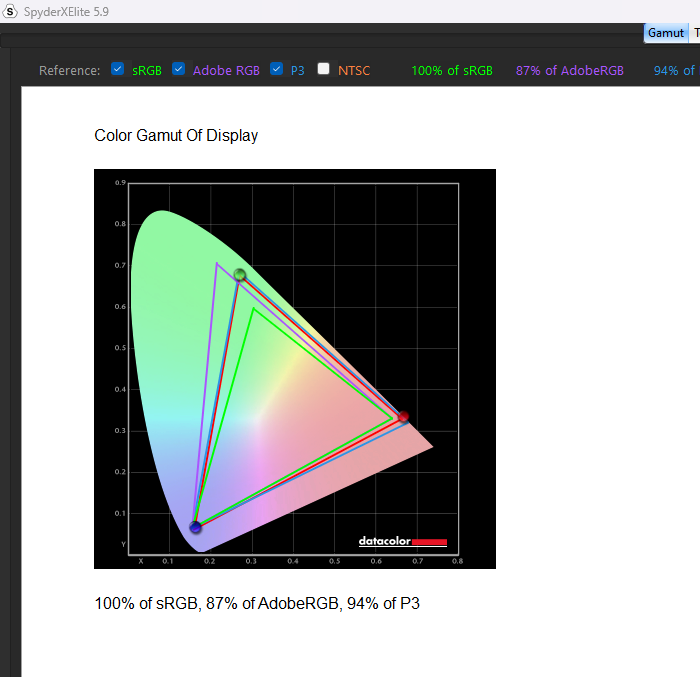Click the top vertex of the green sRGB triangle
Screen dimensions: 700x677
point(254,308)
